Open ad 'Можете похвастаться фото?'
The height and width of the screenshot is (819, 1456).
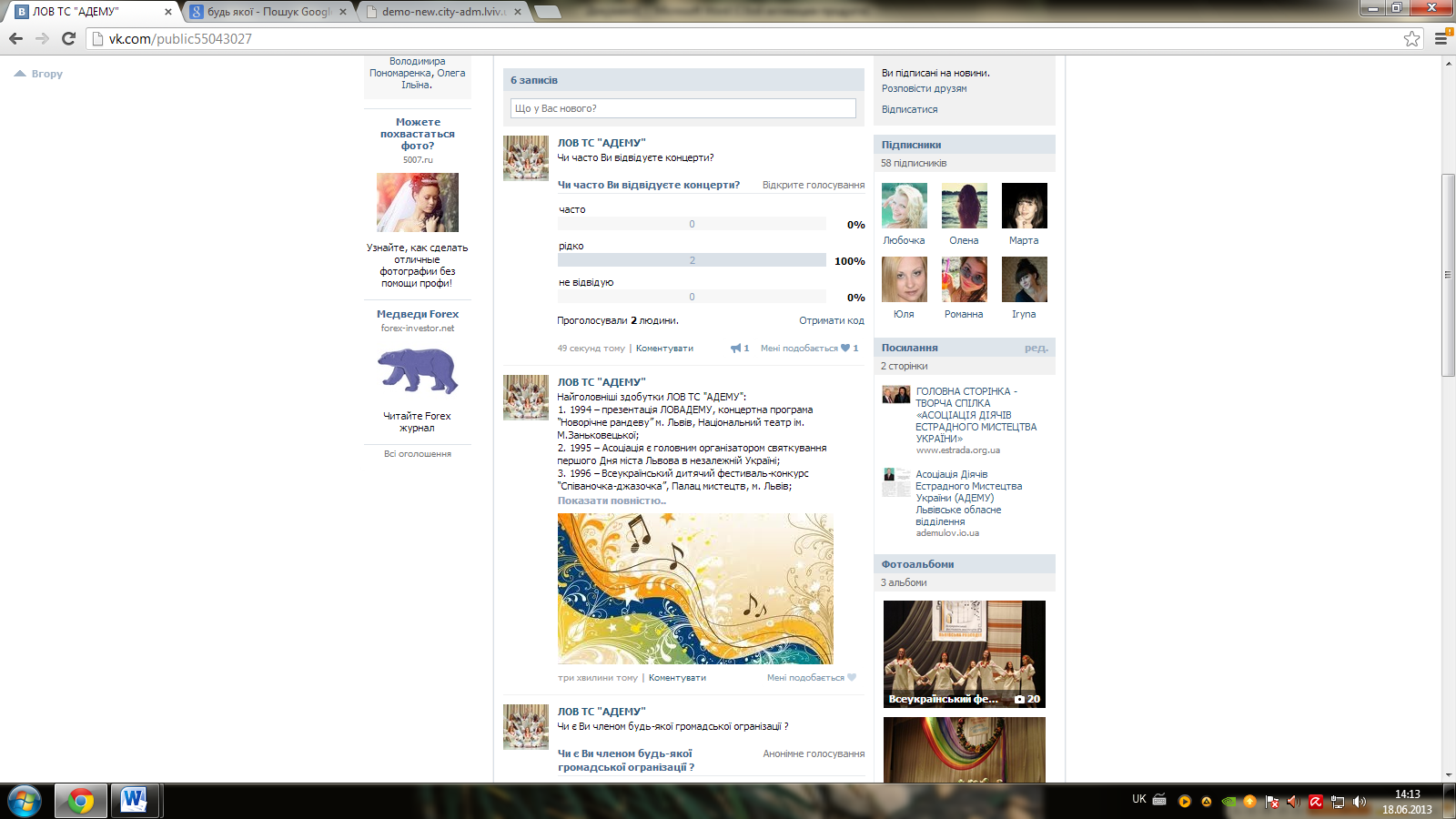click(x=418, y=134)
